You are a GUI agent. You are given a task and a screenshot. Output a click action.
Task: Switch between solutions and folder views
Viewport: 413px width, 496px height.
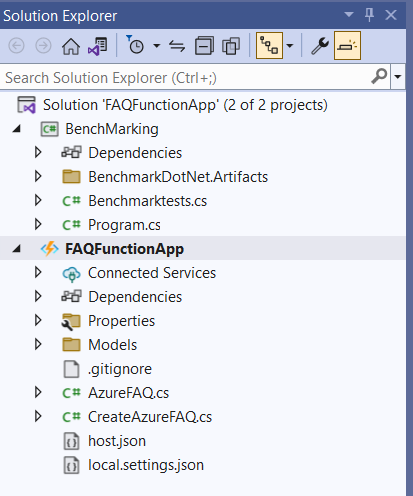click(x=97, y=46)
